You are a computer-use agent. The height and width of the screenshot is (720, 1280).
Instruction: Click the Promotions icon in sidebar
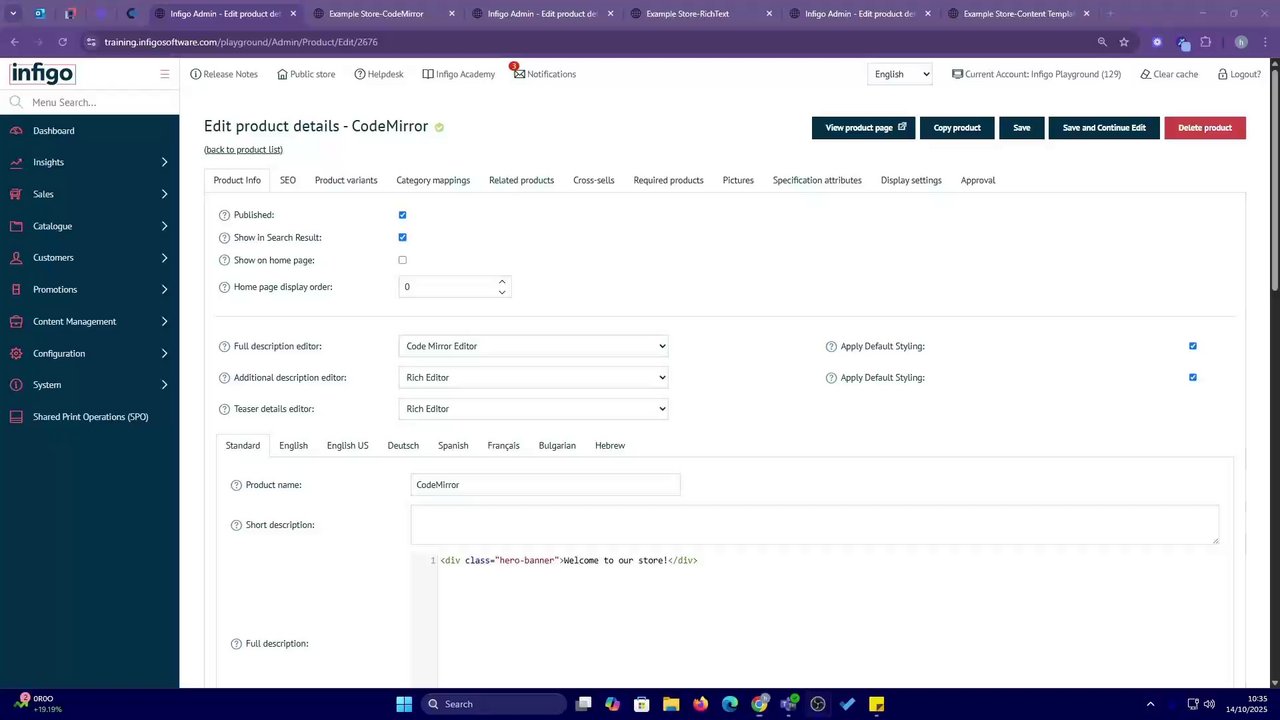[16, 290]
